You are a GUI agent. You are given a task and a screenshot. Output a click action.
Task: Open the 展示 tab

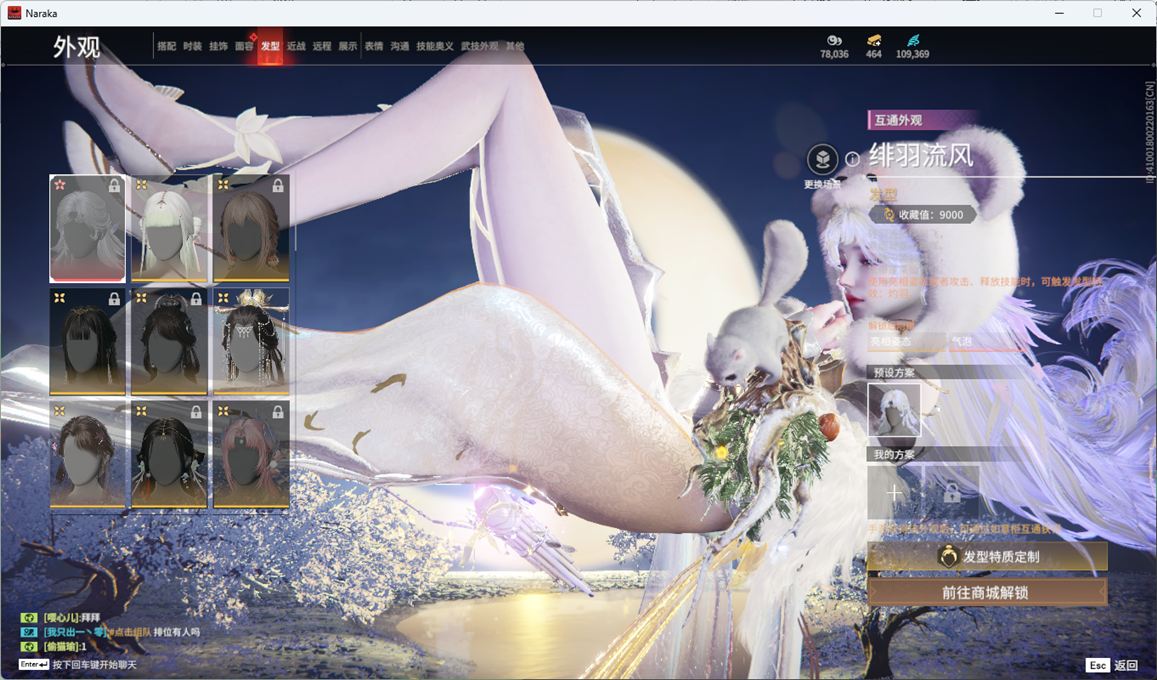[x=348, y=46]
